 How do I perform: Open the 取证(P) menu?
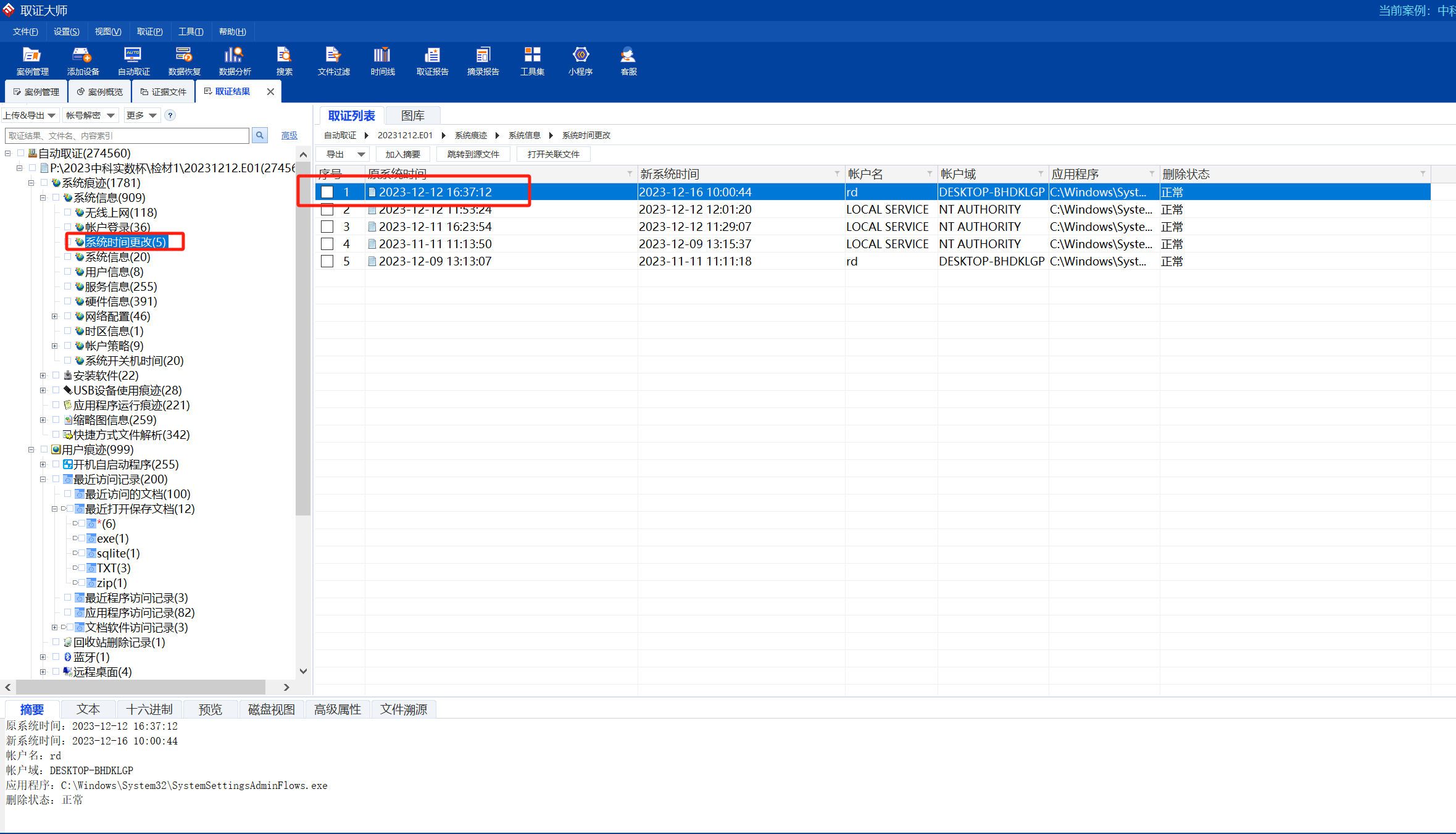click(x=149, y=31)
